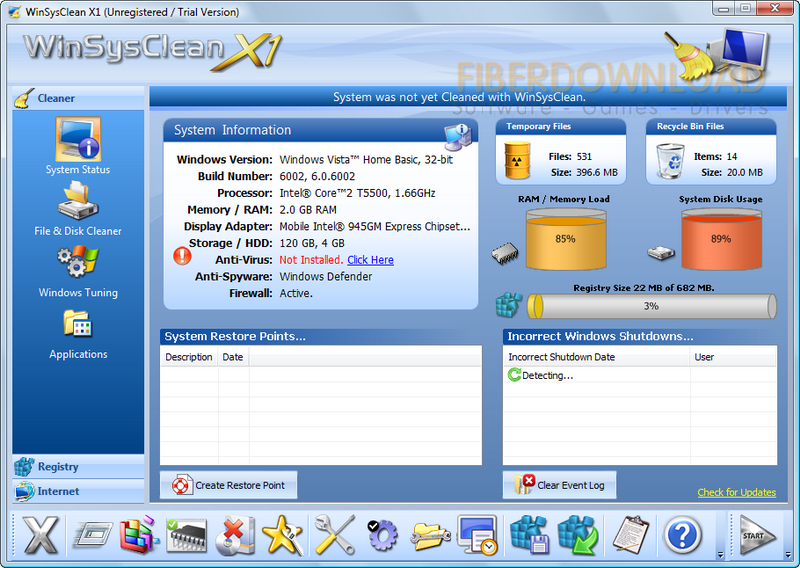Open the colored defrag blocks tool

138,534
